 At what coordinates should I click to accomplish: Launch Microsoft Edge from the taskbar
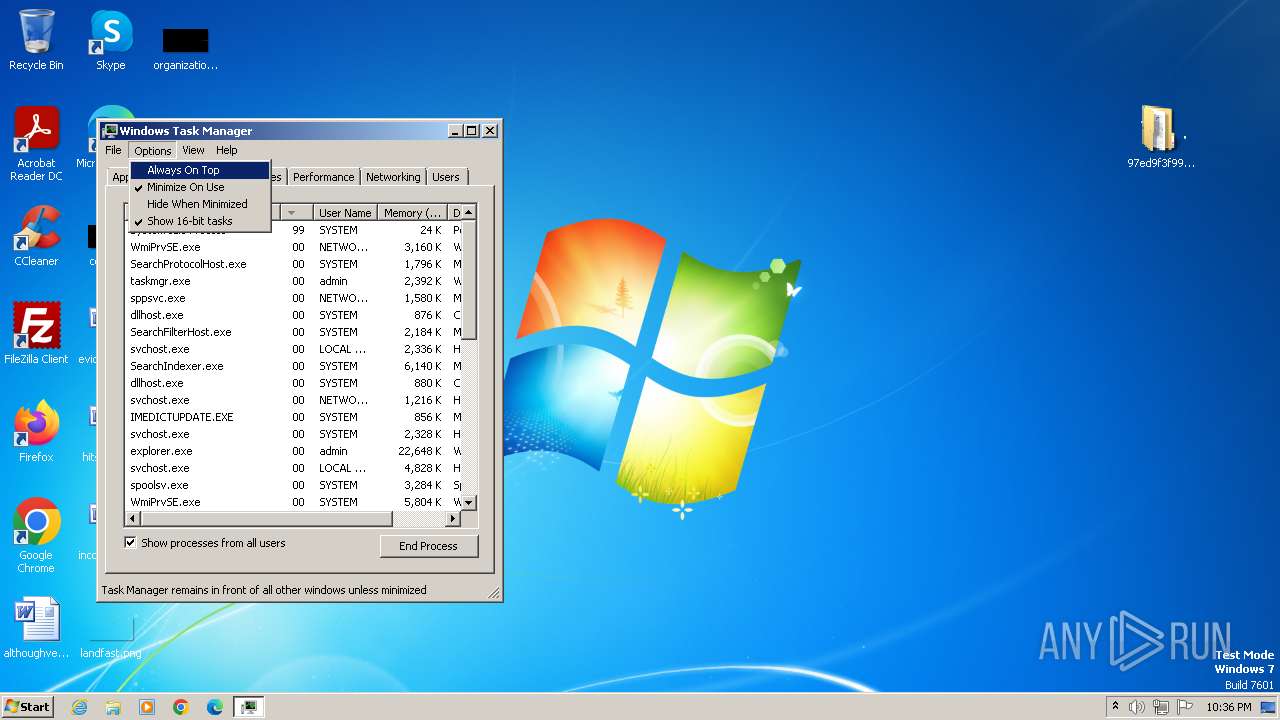pos(215,707)
